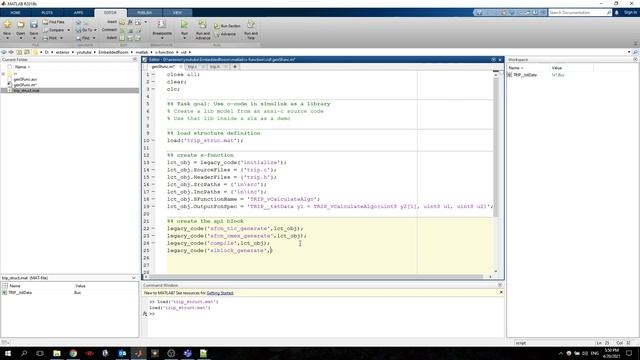Click Advance in the Run group

pyautogui.click(x=225, y=34)
